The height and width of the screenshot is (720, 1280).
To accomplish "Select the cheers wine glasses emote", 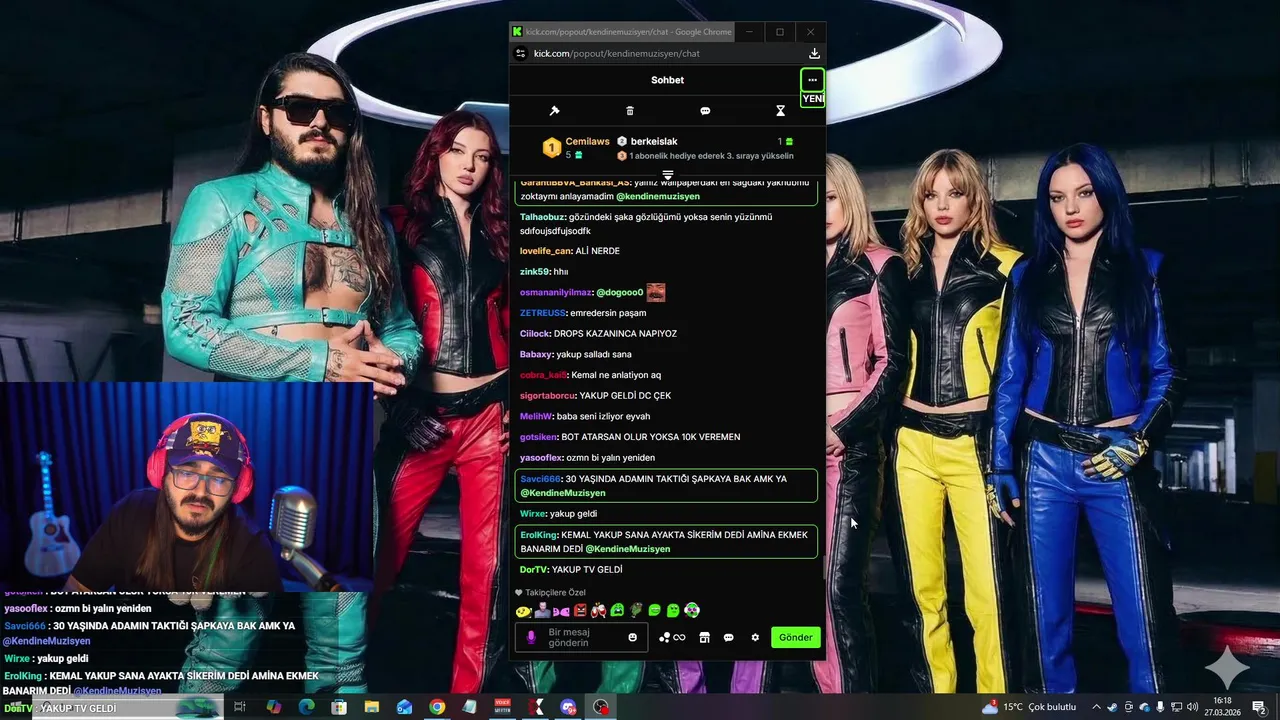I will (598, 610).
